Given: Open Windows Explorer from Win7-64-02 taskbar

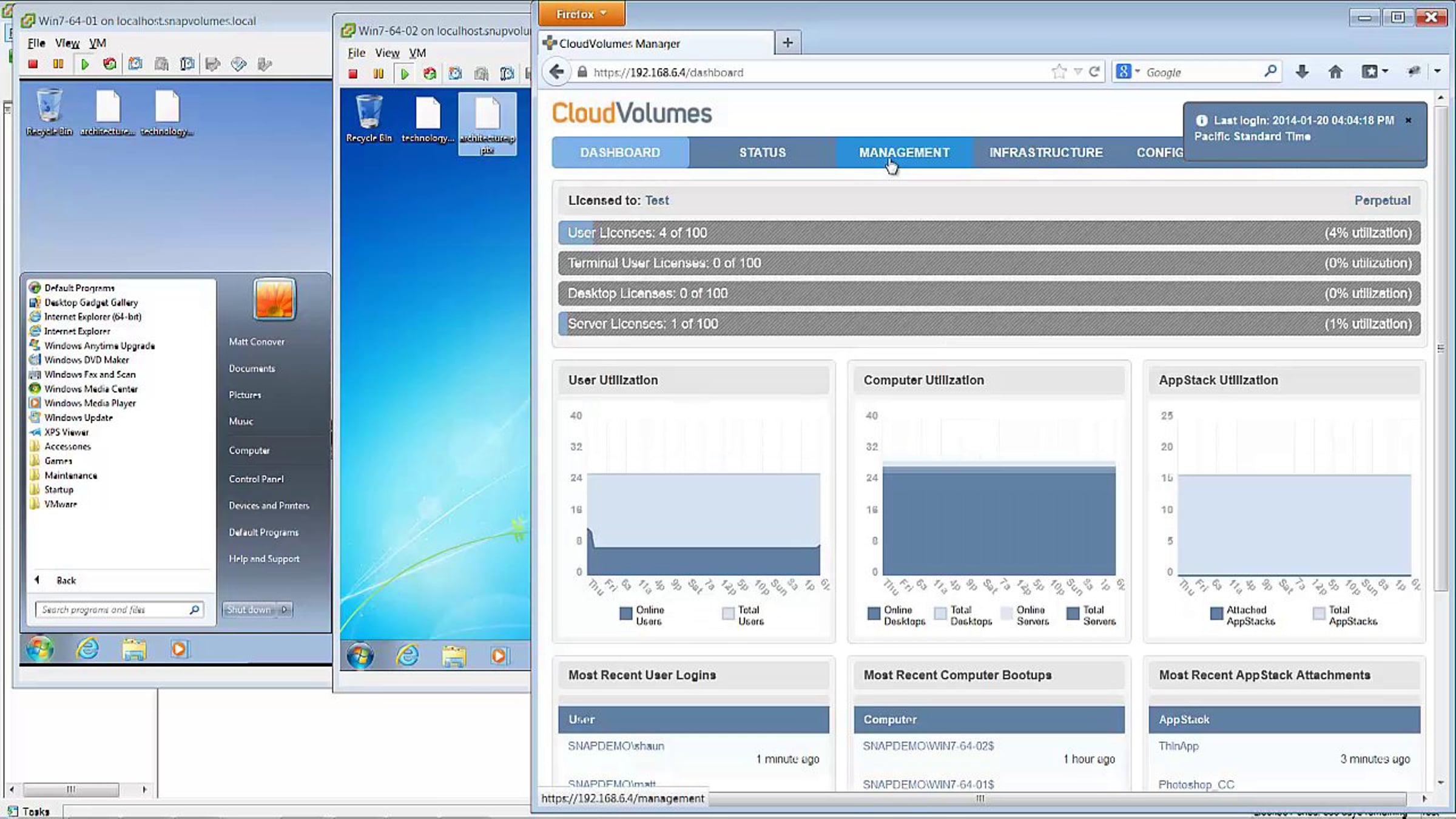Looking at the screenshot, I should (454, 656).
